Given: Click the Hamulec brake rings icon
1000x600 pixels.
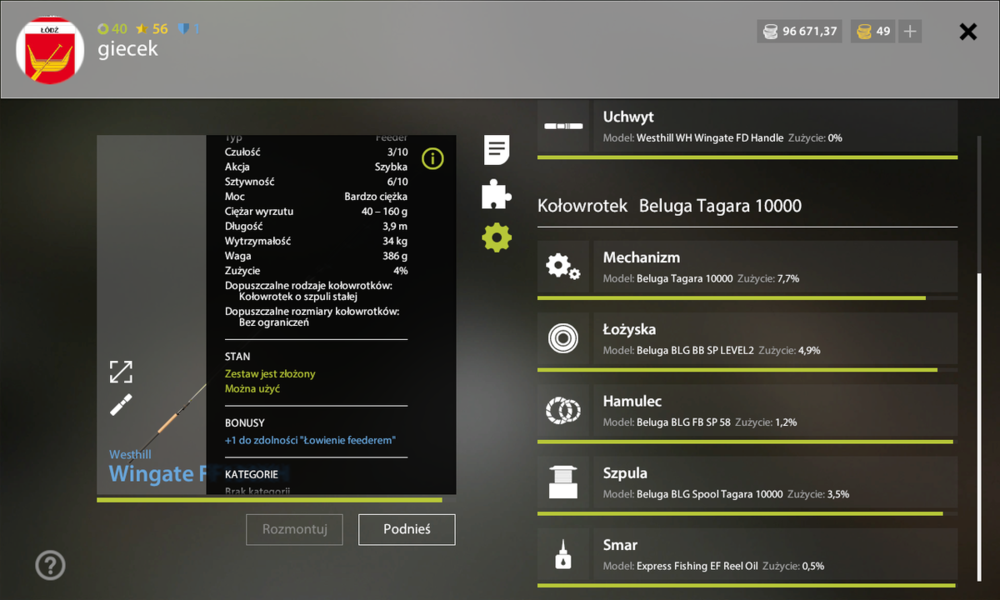Looking at the screenshot, I should click(x=563, y=411).
